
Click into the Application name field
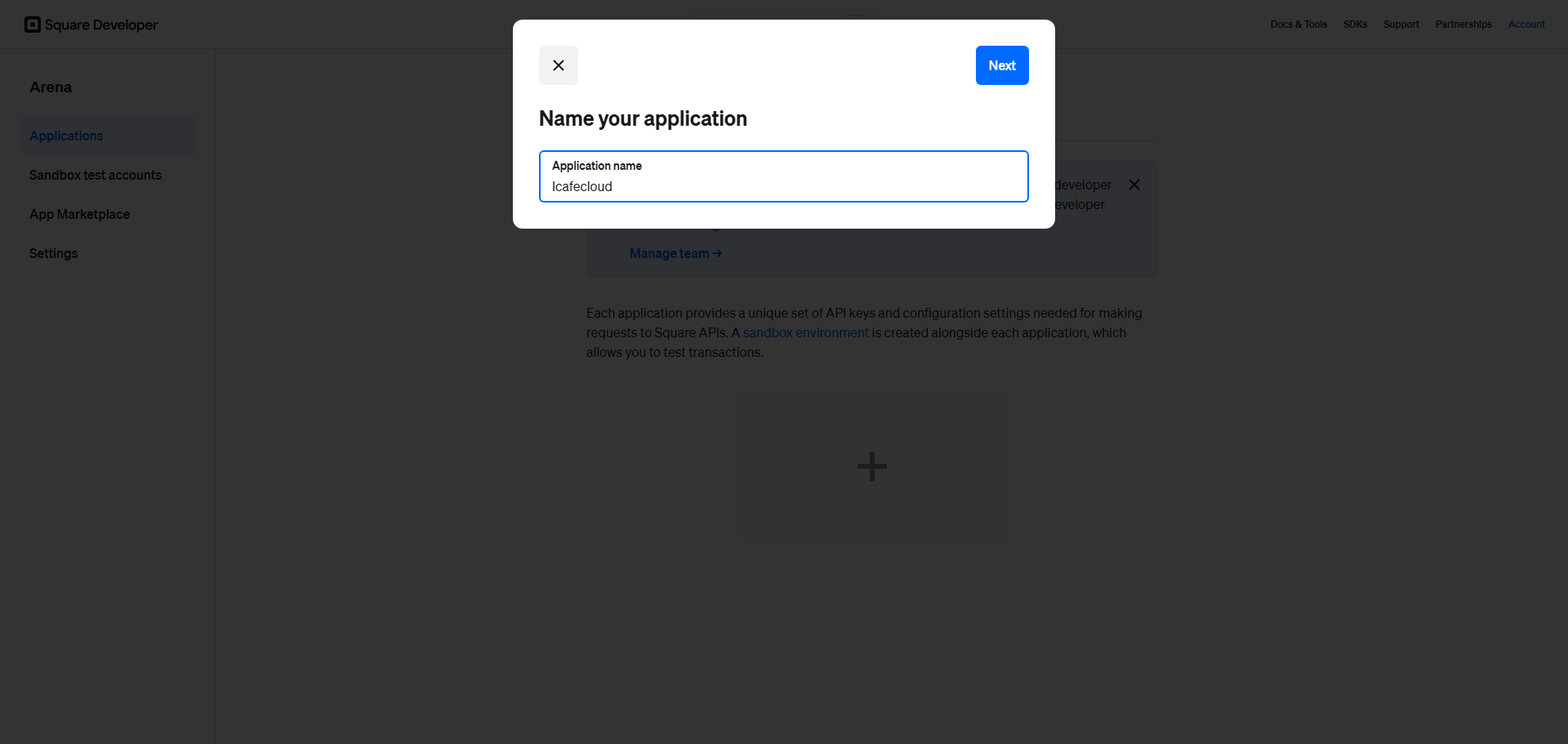tap(784, 176)
